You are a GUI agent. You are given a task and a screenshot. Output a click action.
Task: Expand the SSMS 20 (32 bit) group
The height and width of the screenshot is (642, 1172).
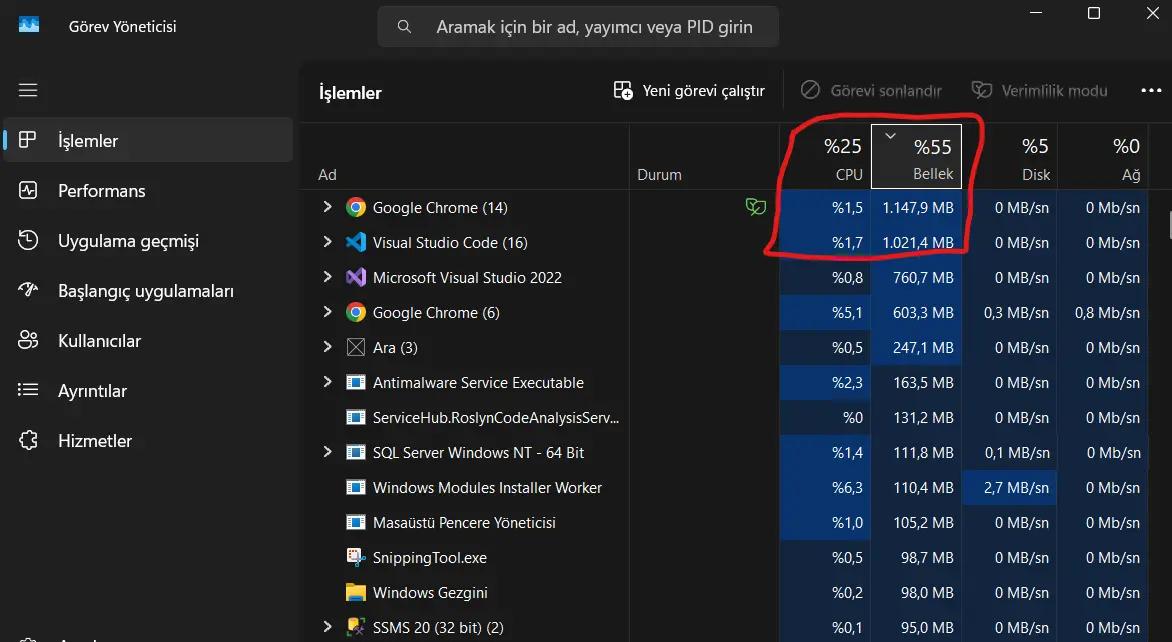(x=327, y=626)
